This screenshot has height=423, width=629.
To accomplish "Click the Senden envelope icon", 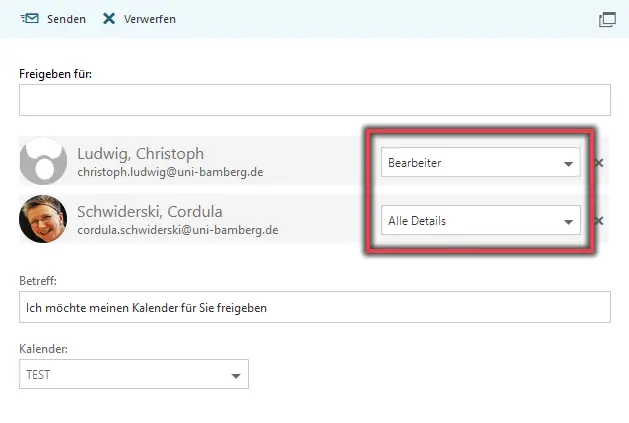I will [x=30, y=18].
